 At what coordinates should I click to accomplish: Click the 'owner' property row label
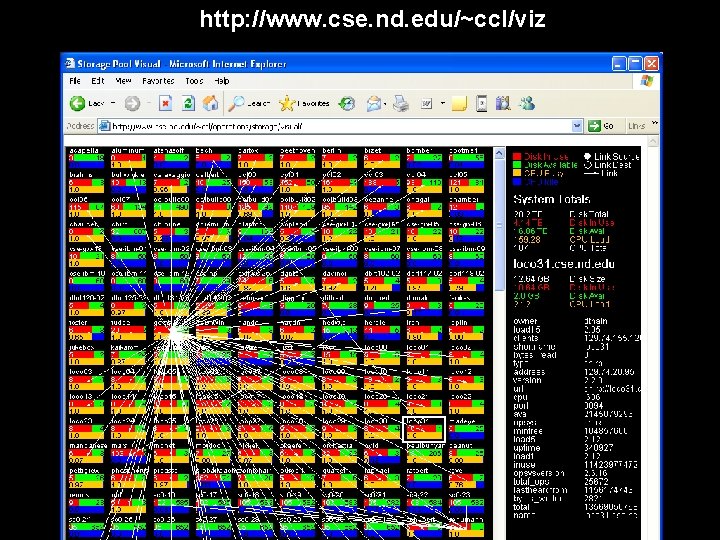pyautogui.click(x=525, y=321)
